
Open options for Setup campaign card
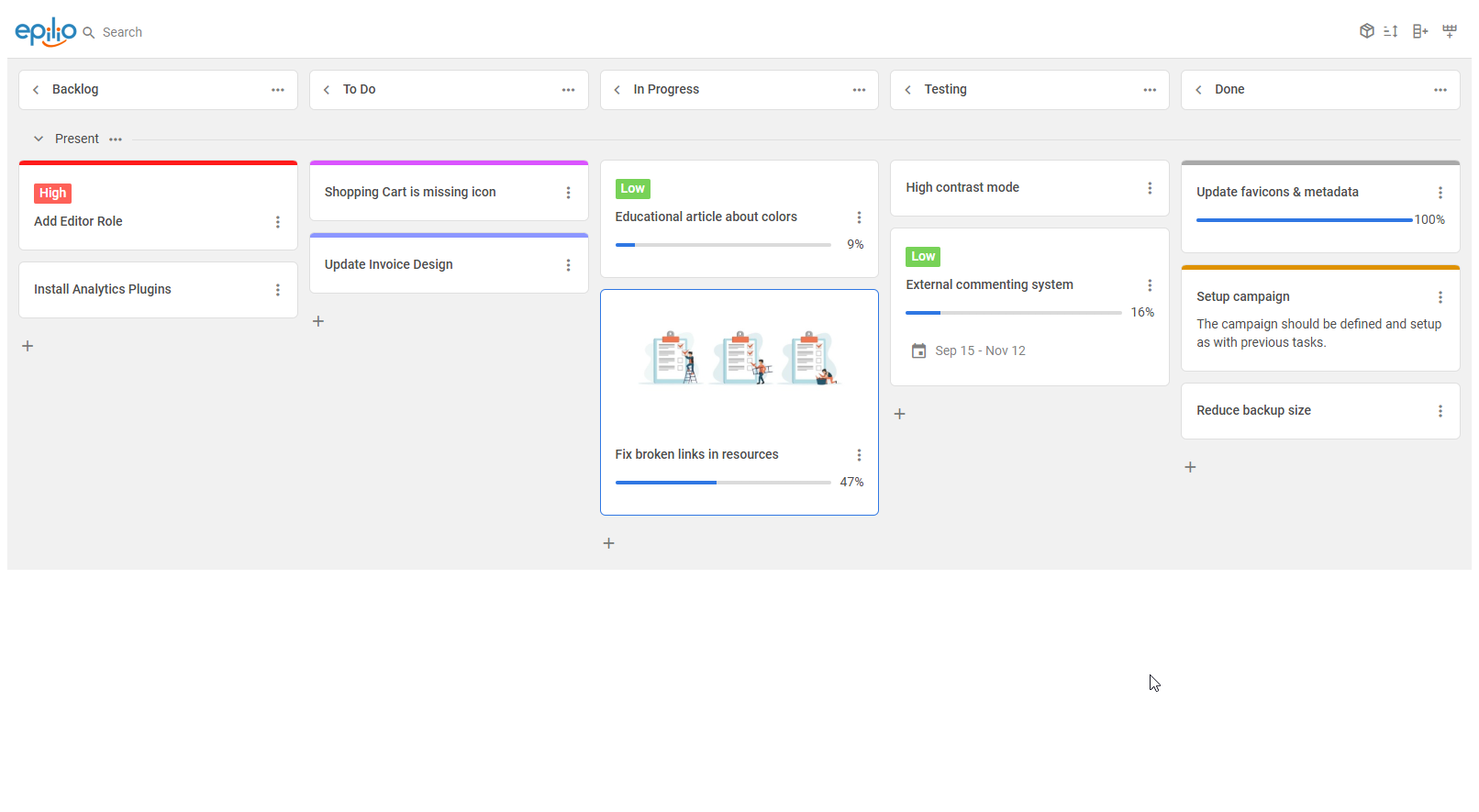pos(1440,297)
